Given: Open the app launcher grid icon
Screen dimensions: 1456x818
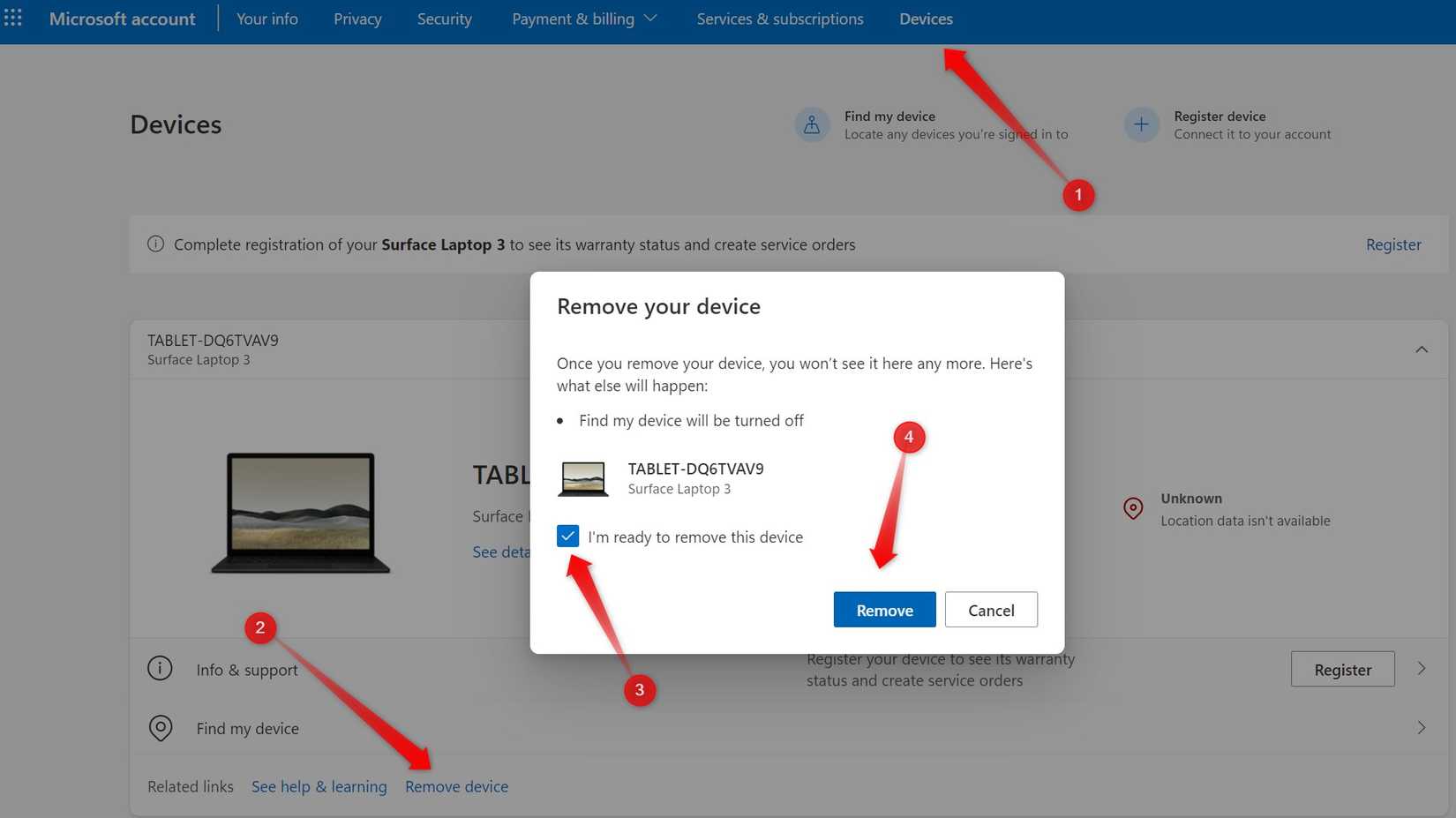Looking at the screenshot, I should pyautogui.click(x=13, y=17).
